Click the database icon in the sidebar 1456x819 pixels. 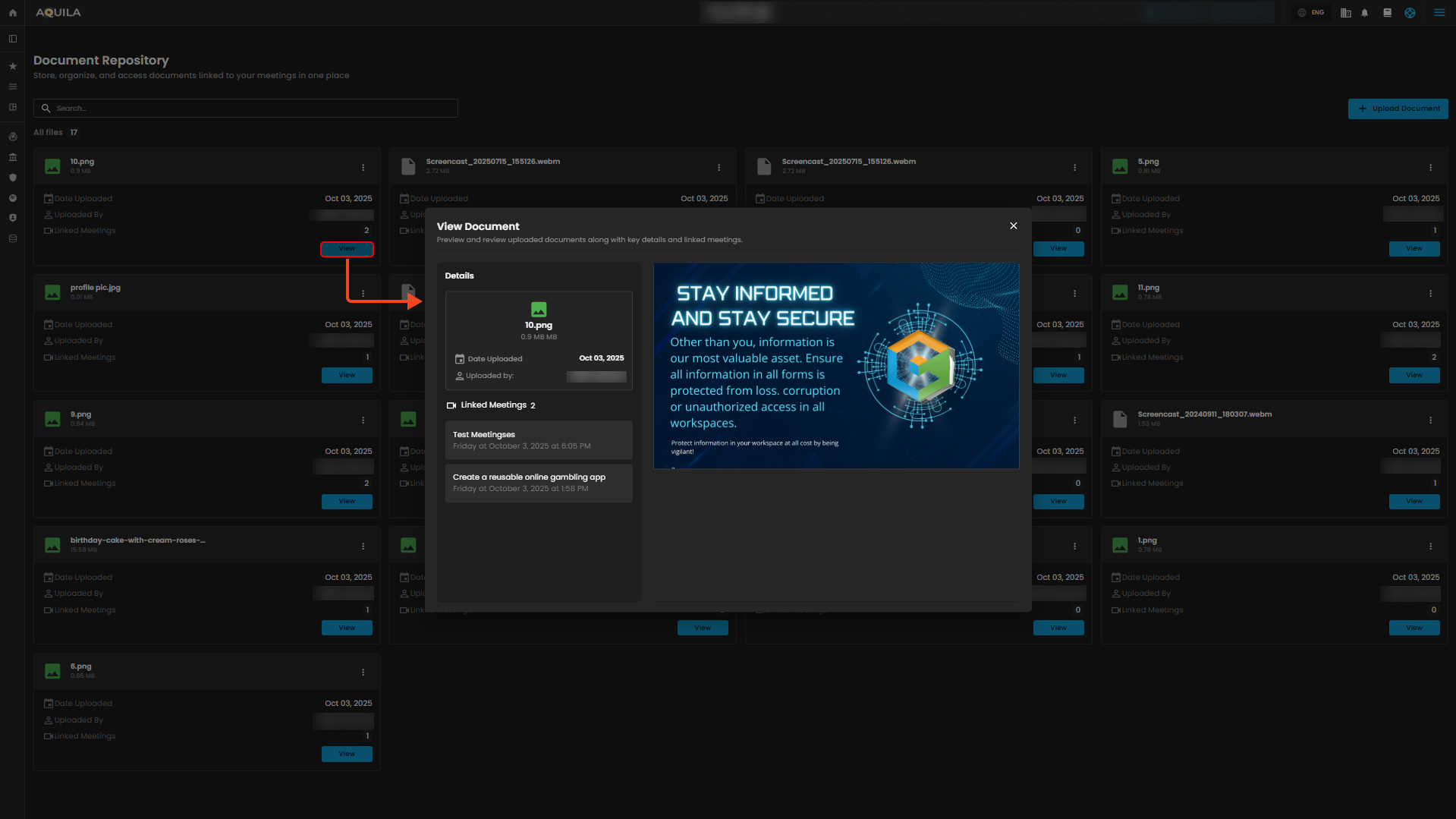12,238
